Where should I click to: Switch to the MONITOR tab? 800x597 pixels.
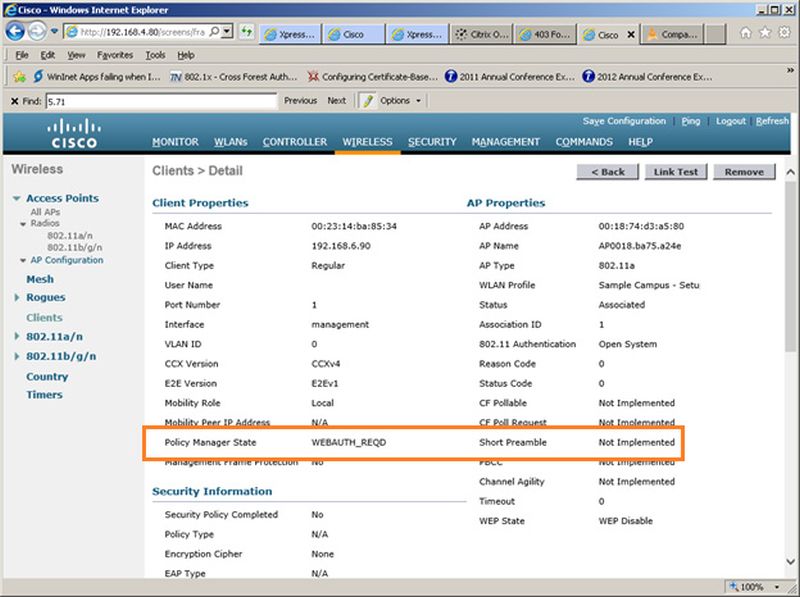(x=175, y=142)
